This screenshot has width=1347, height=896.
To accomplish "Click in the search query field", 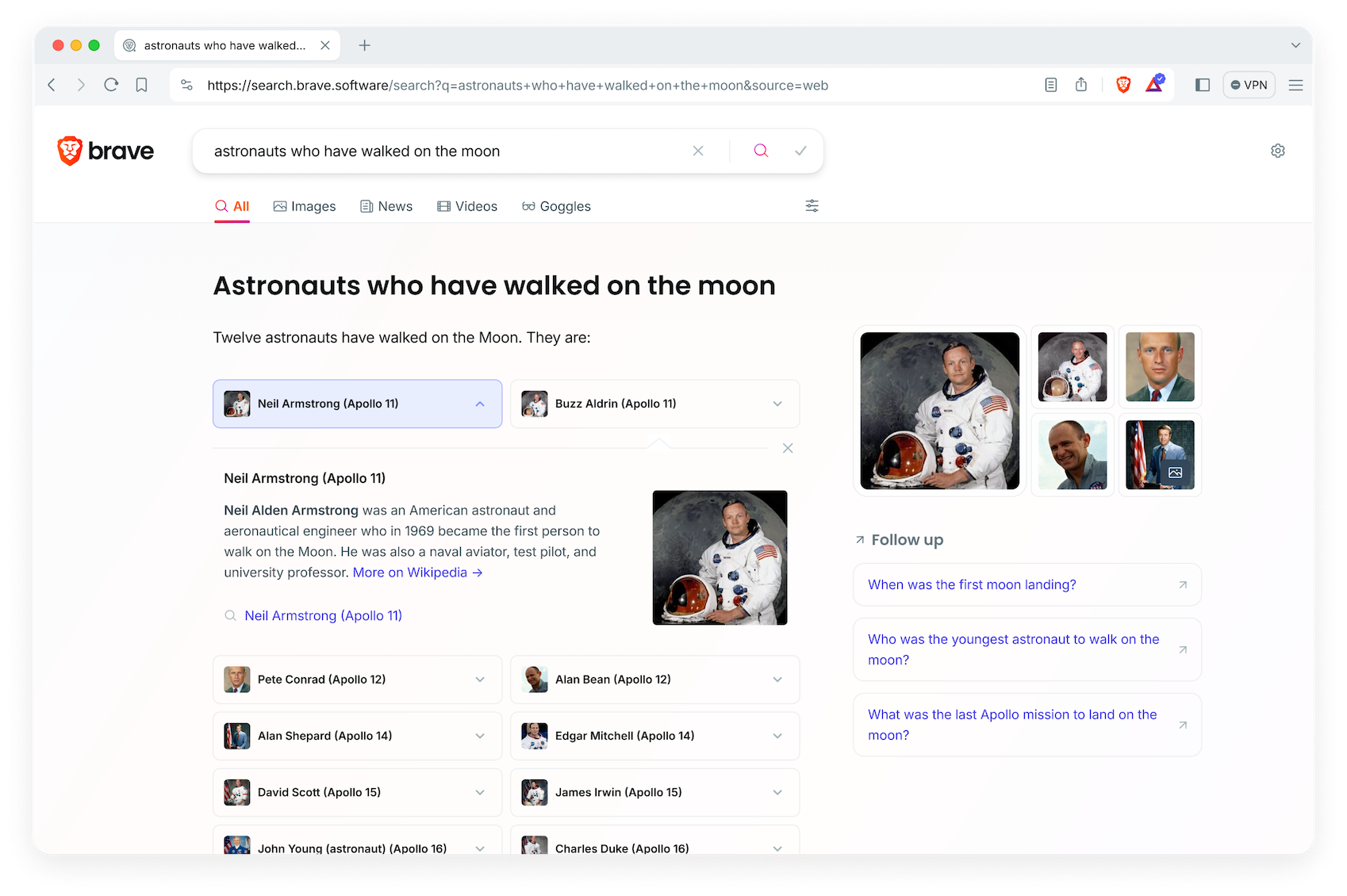I will pos(444,151).
